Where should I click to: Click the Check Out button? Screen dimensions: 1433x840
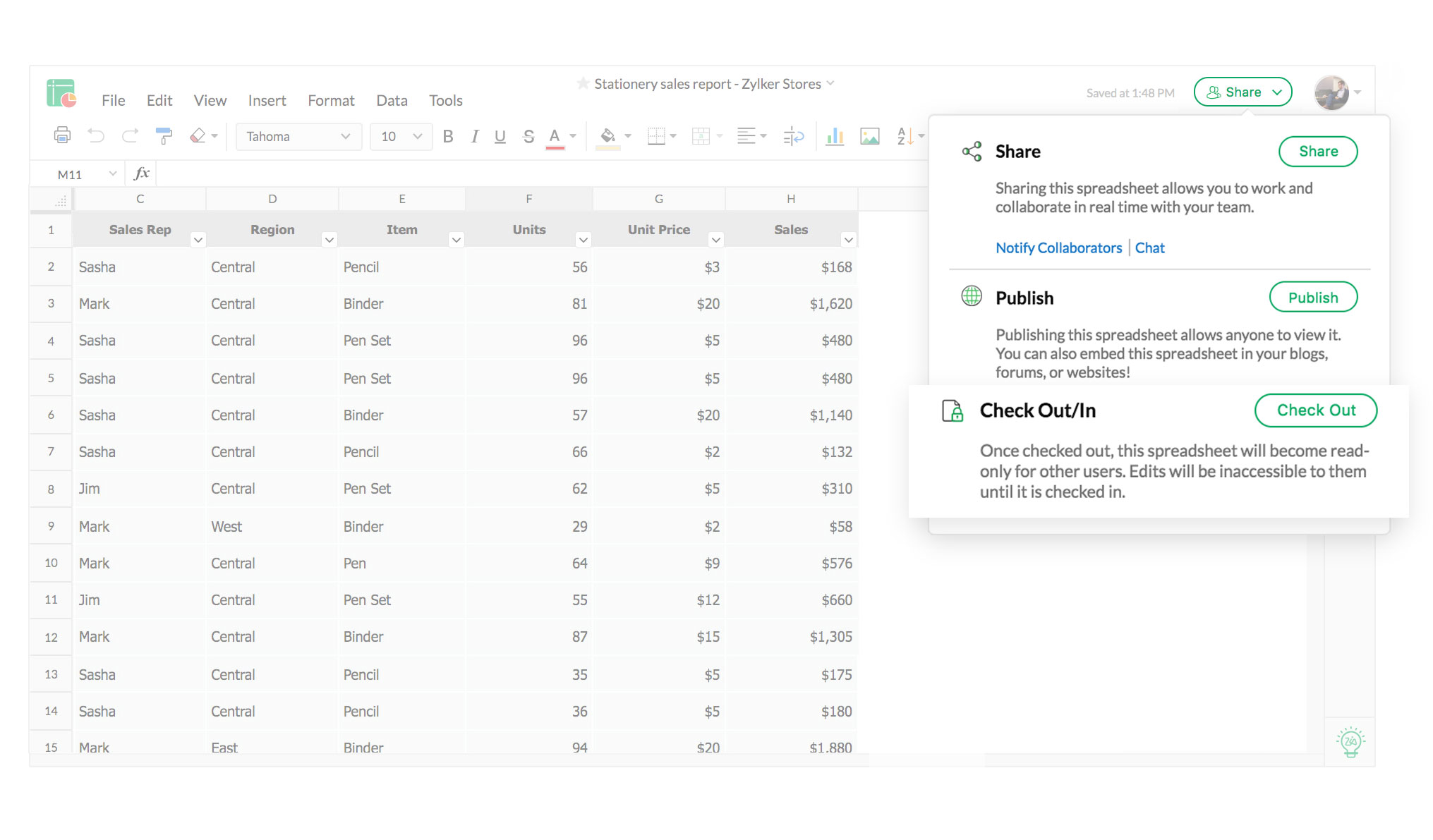coord(1315,410)
